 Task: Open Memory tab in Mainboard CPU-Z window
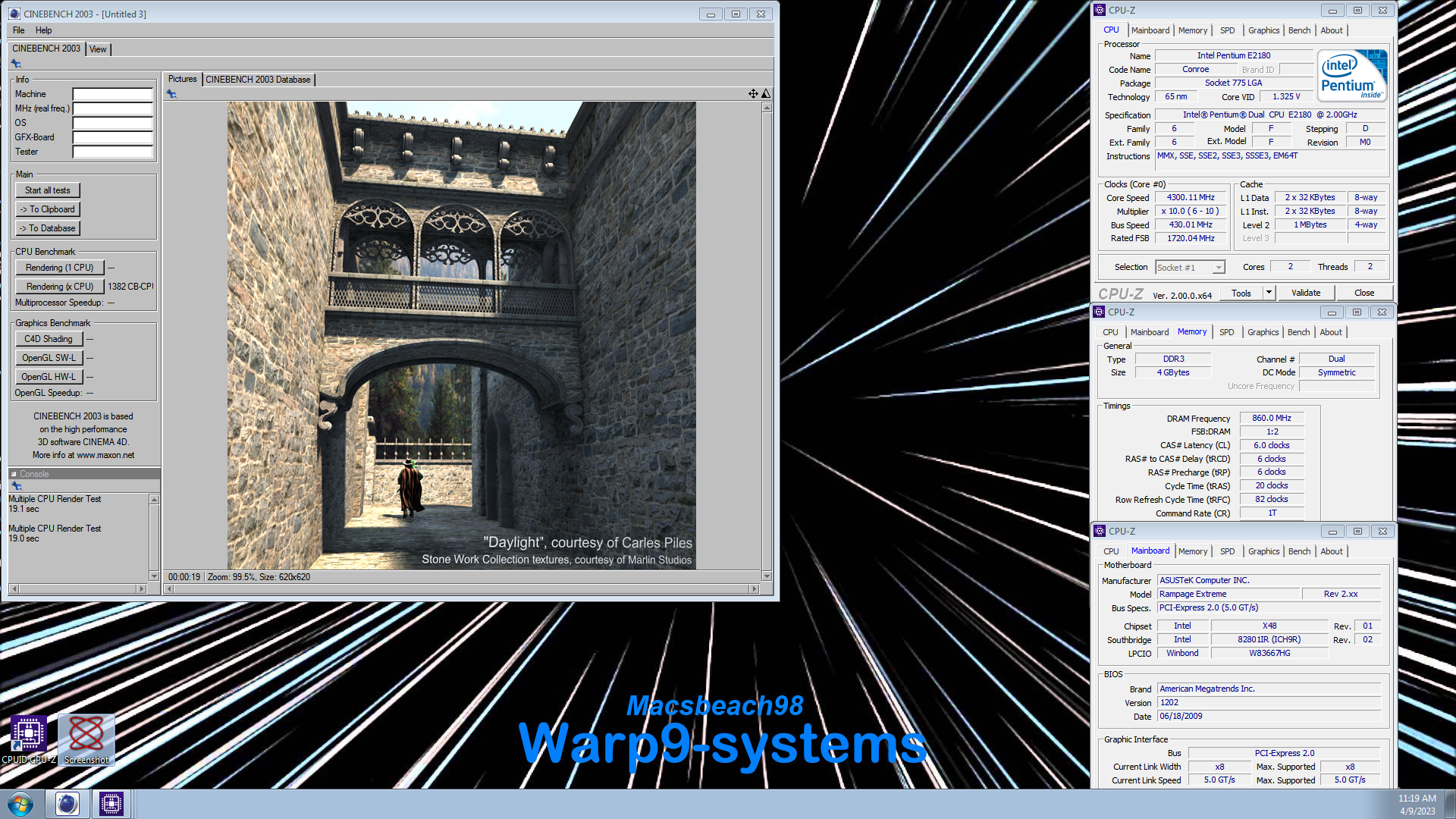[1192, 551]
